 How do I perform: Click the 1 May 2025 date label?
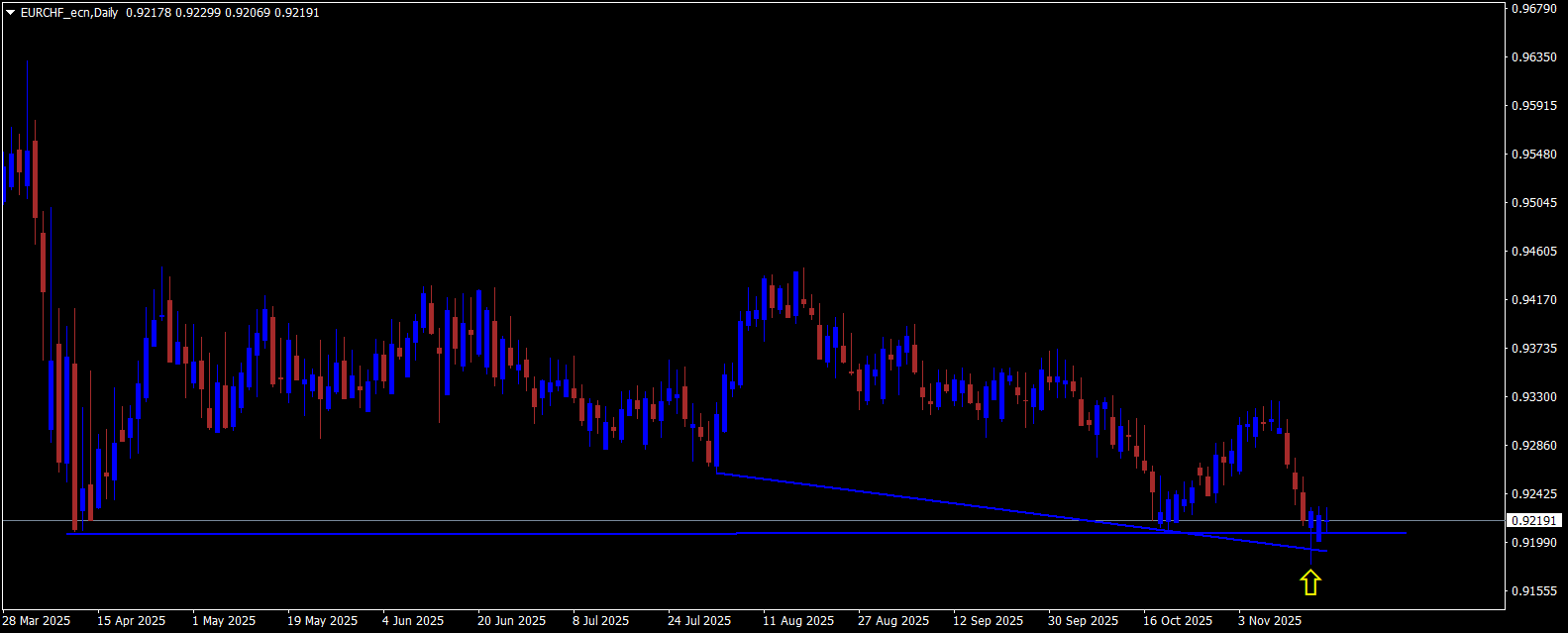click(x=224, y=621)
